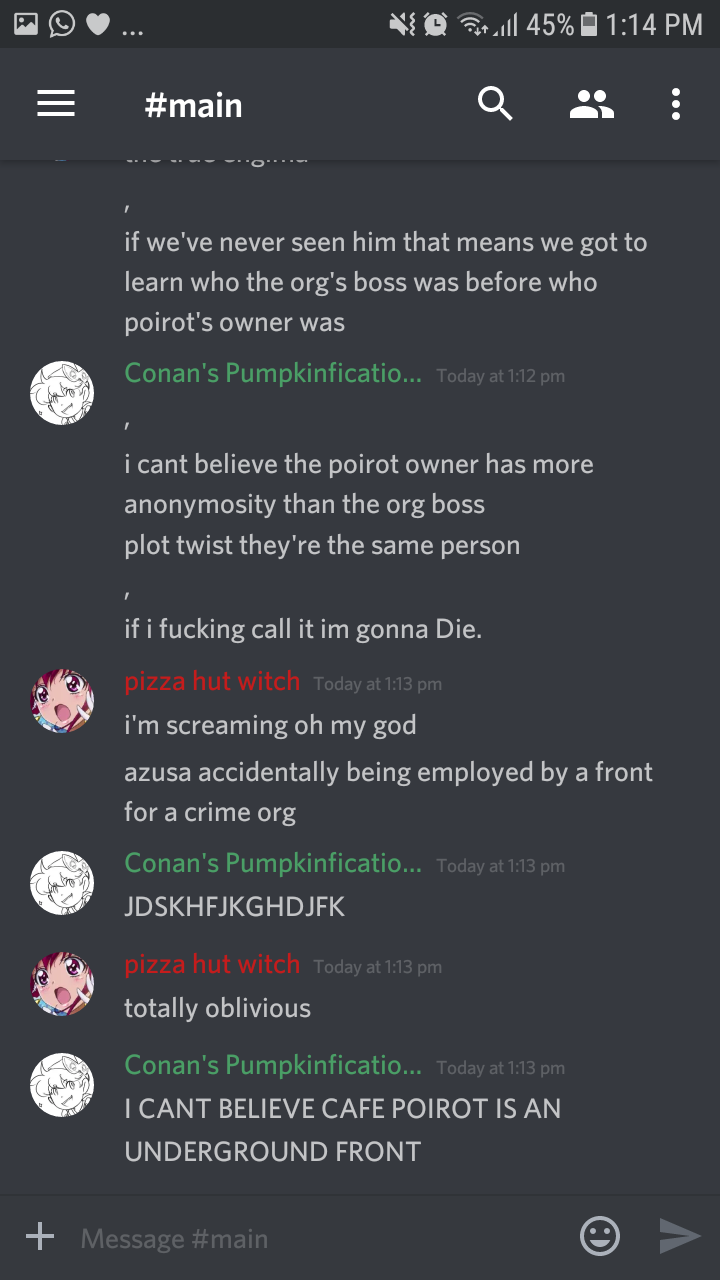Tap the #main channel title
Screen dimensions: 720x1280
click(x=193, y=105)
